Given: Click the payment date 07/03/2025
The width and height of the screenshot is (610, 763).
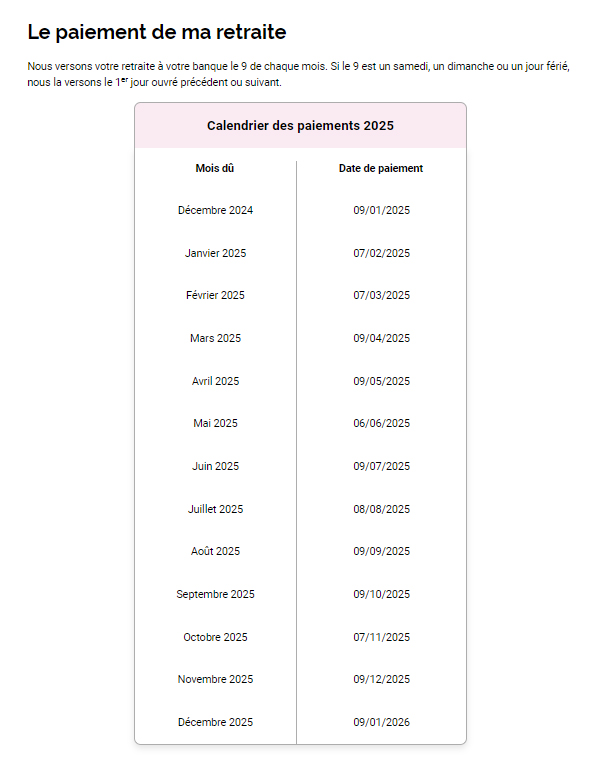Looking at the screenshot, I should [x=381, y=295].
